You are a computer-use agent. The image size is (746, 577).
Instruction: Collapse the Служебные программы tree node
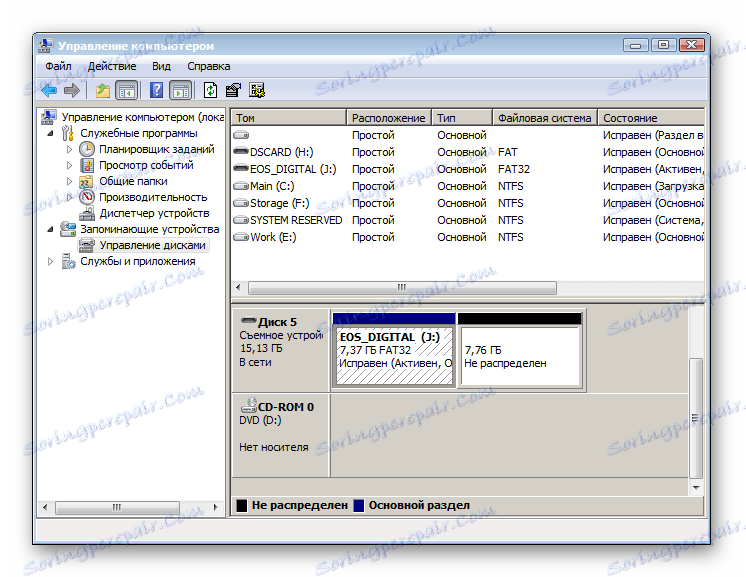50,134
